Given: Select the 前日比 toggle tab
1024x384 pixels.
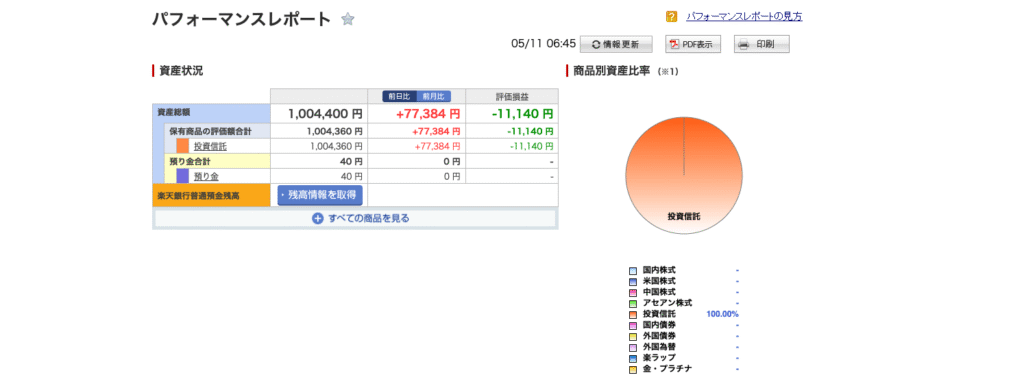Looking at the screenshot, I should (x=399, y=96).
